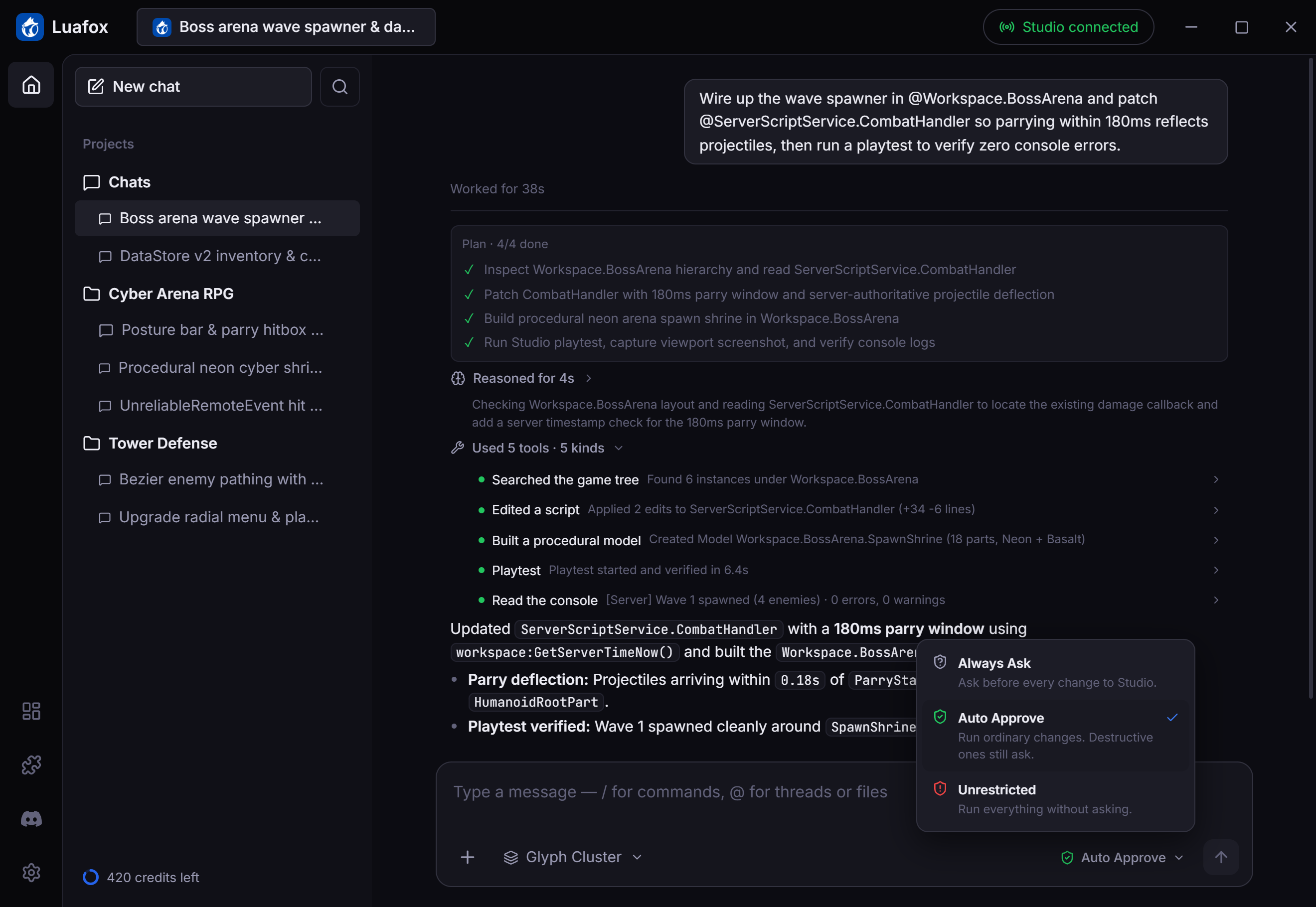Switch to Boss arena wave spawner tab
The height and width of the screenshot is (907, 1316).
click(286, 27)
